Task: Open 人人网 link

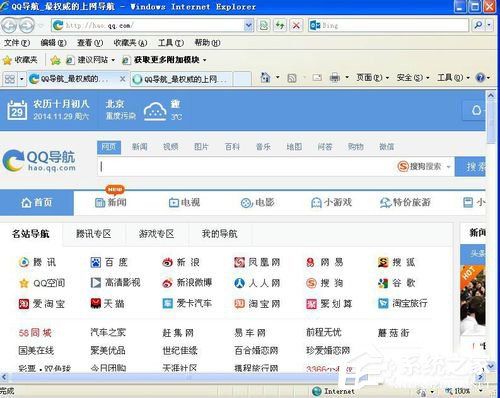Action: pyautogui.click(x=257, y=283)
